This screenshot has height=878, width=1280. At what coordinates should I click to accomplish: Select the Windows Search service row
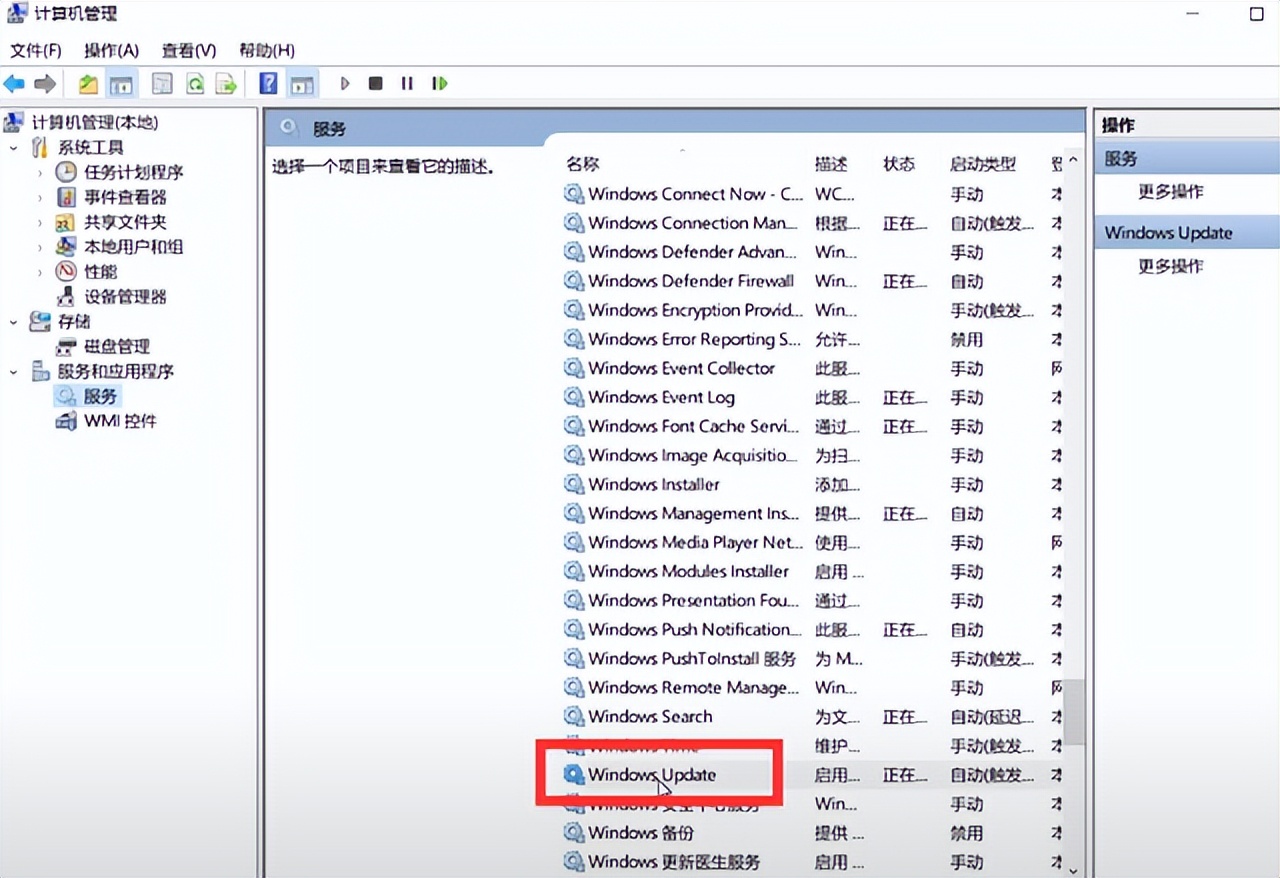click(x=649, y=716)
